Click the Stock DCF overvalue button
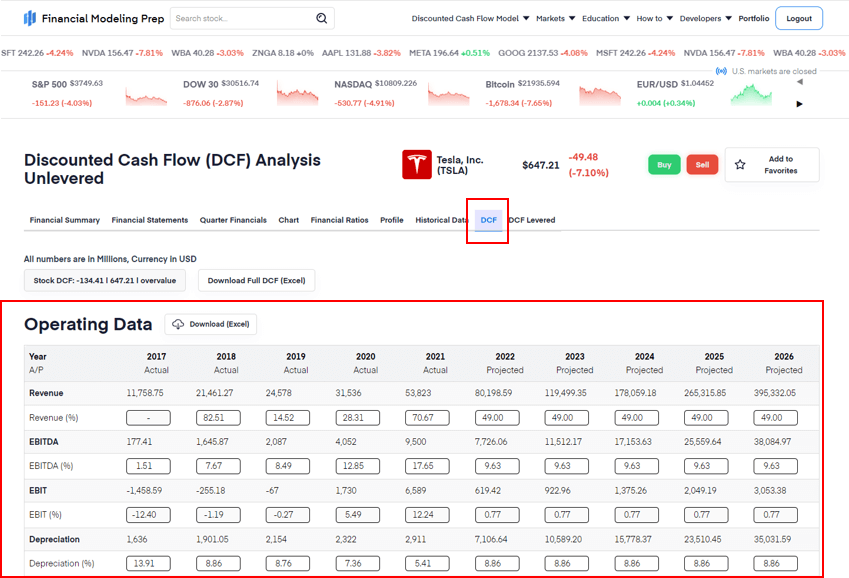This screenshot has width=849, height=578. [105, 281]
